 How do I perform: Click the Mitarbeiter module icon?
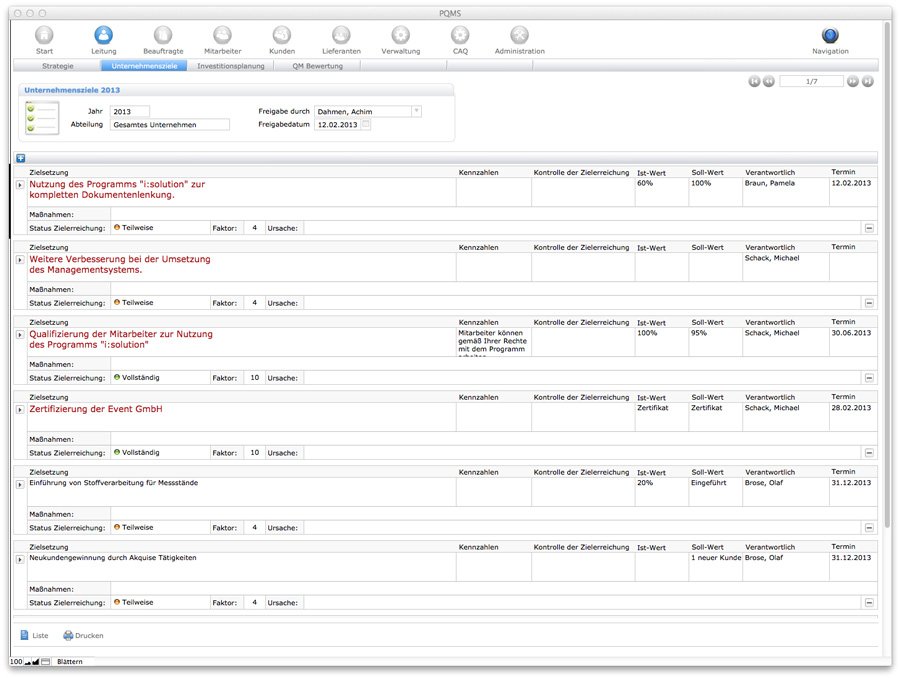(222, 36)
